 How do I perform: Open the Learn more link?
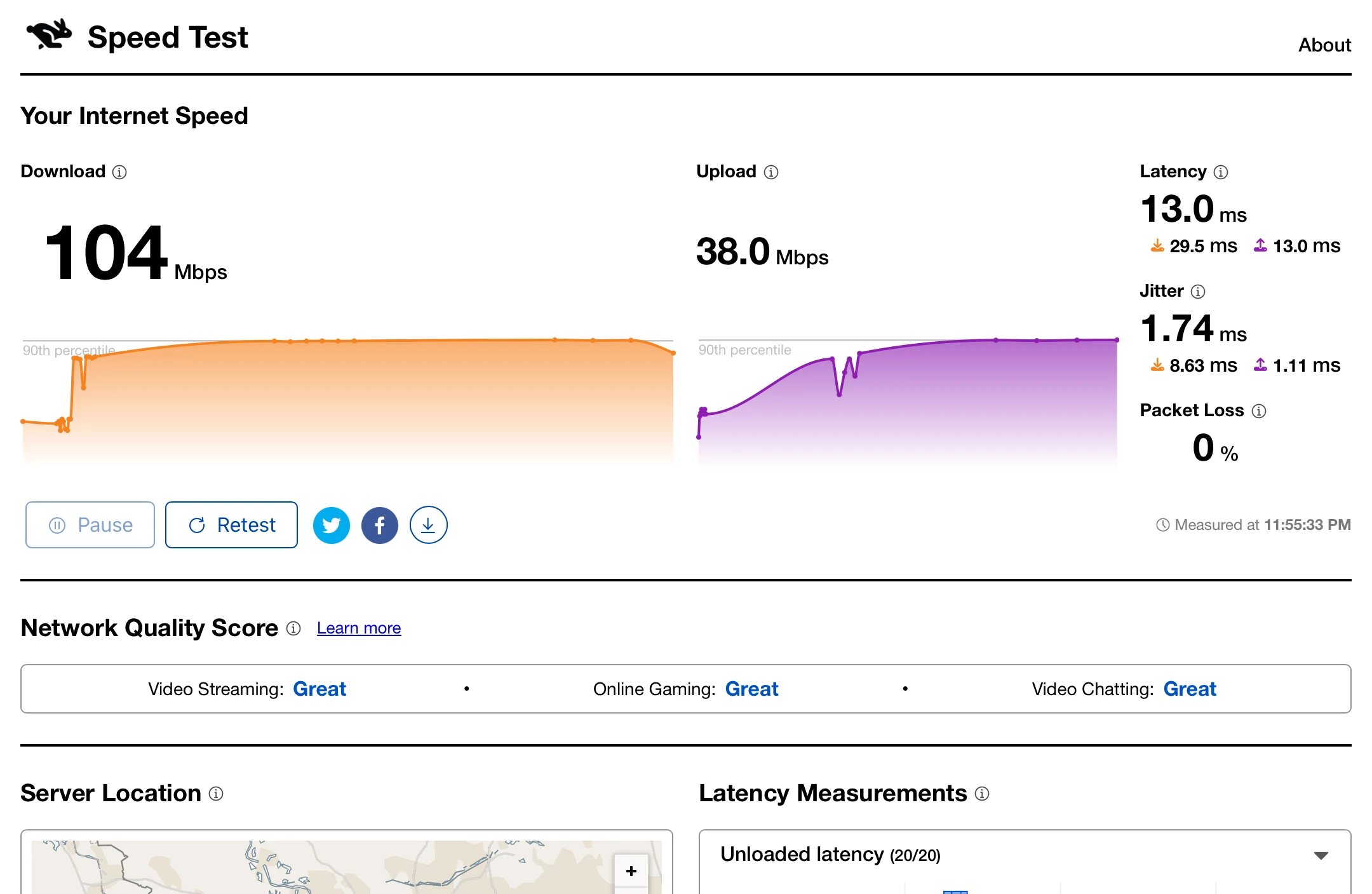point(359,628)
